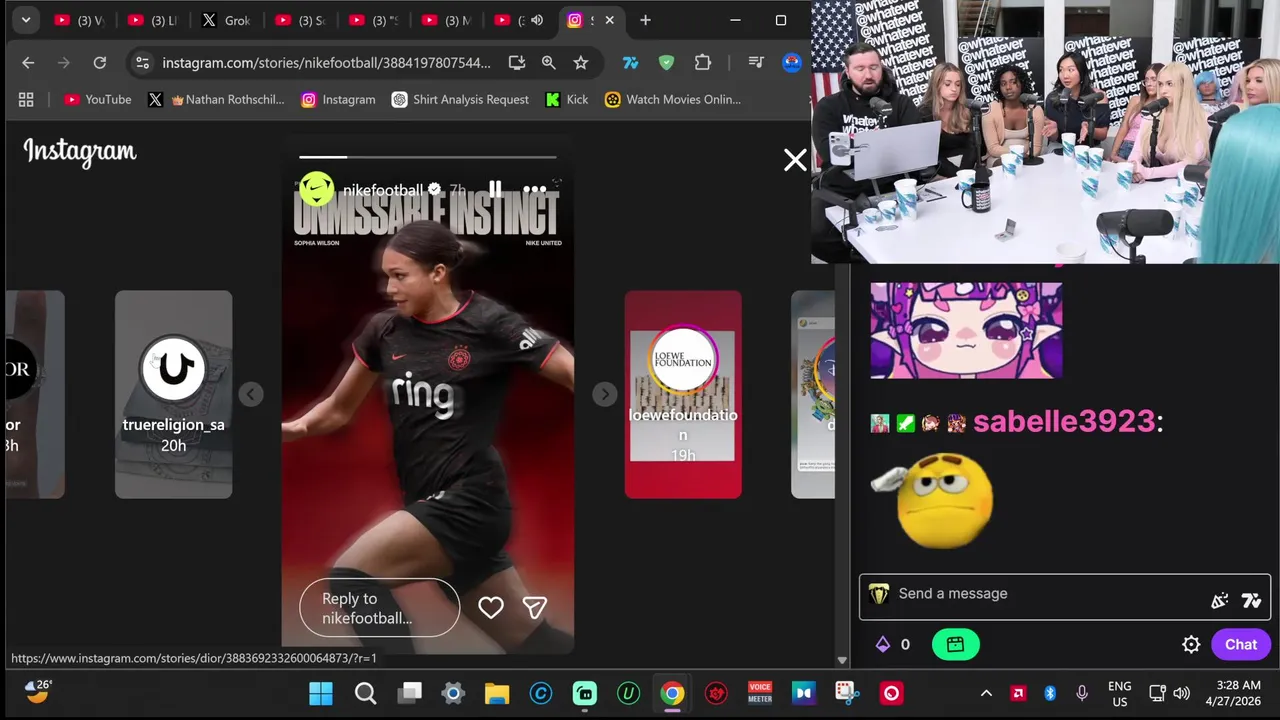Go to the previous story using the left arrow
The width and height of the screenshot is (1280, 720).
(x=251, y=394)
